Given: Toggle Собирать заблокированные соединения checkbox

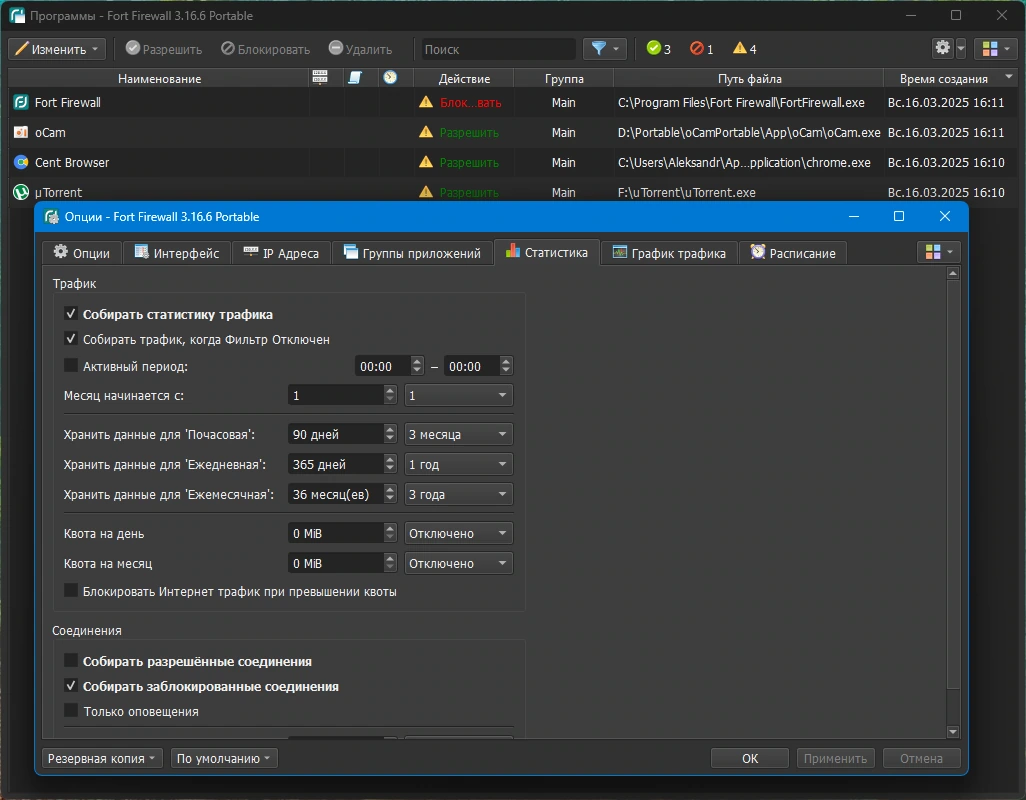Looking at the screenshot, I should [71, 686].
